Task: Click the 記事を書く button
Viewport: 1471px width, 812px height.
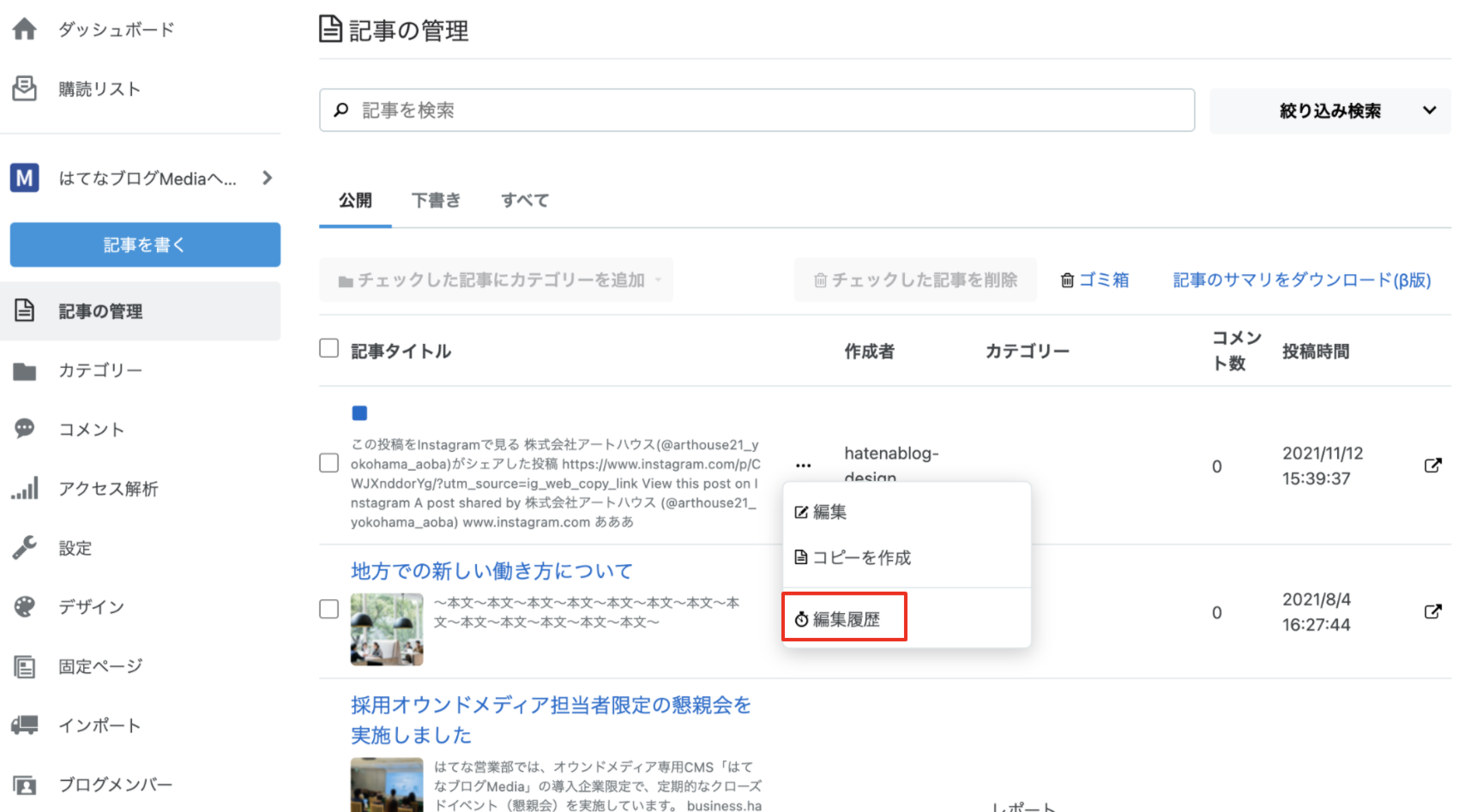Action: tap(144, 244)
